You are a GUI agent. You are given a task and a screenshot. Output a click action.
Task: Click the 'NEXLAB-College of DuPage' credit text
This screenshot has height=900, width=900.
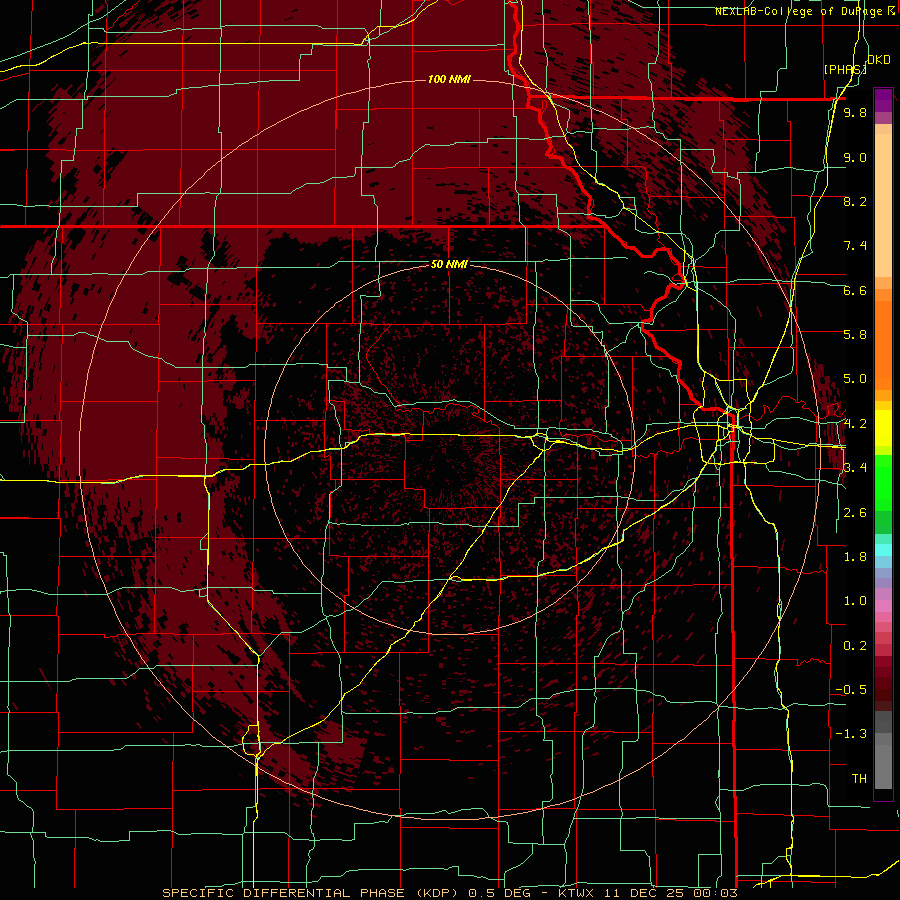(801, 11)
